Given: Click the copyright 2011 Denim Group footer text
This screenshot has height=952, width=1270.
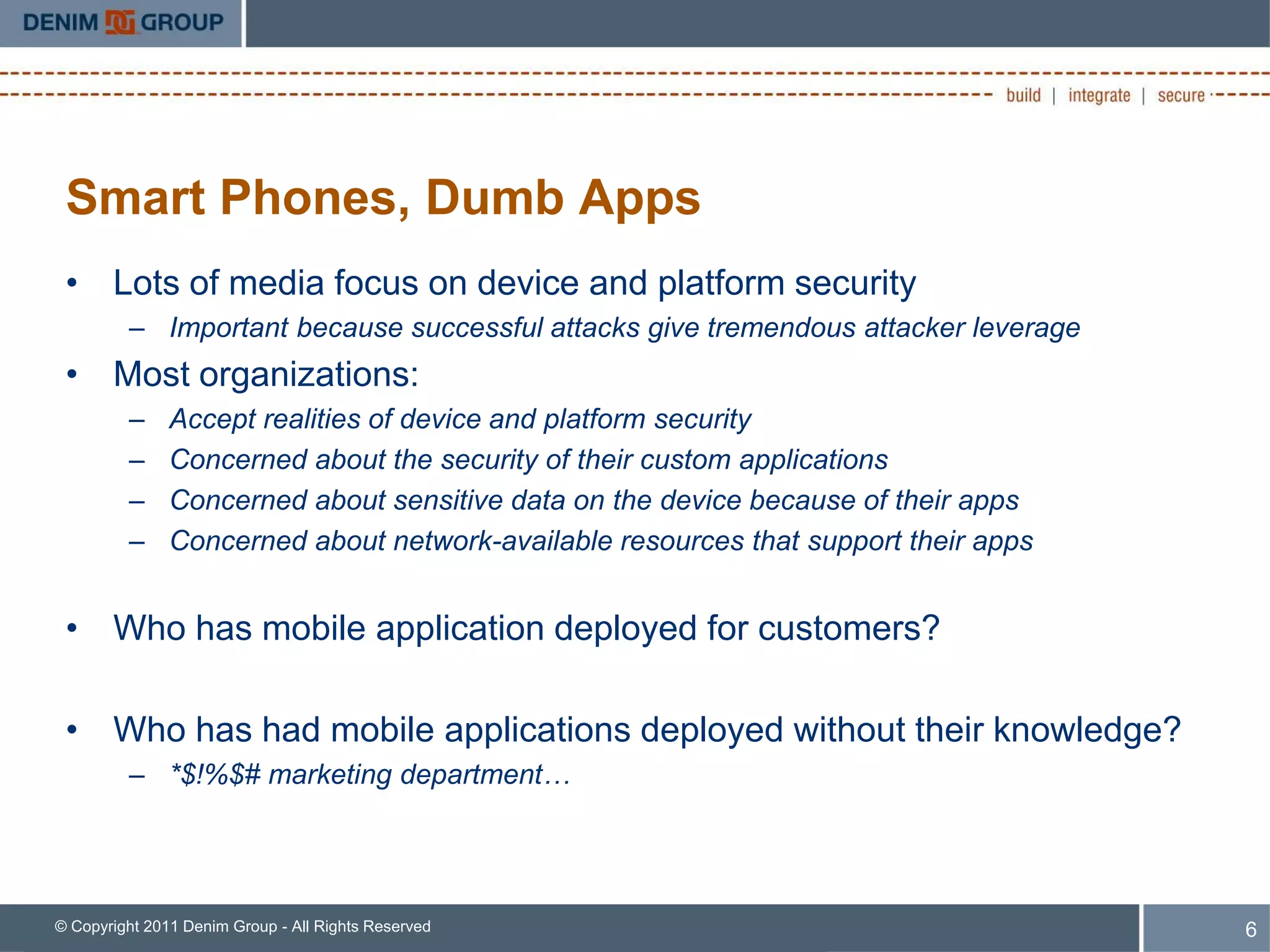Looking at the screenshot, I should tap(242, 926).
